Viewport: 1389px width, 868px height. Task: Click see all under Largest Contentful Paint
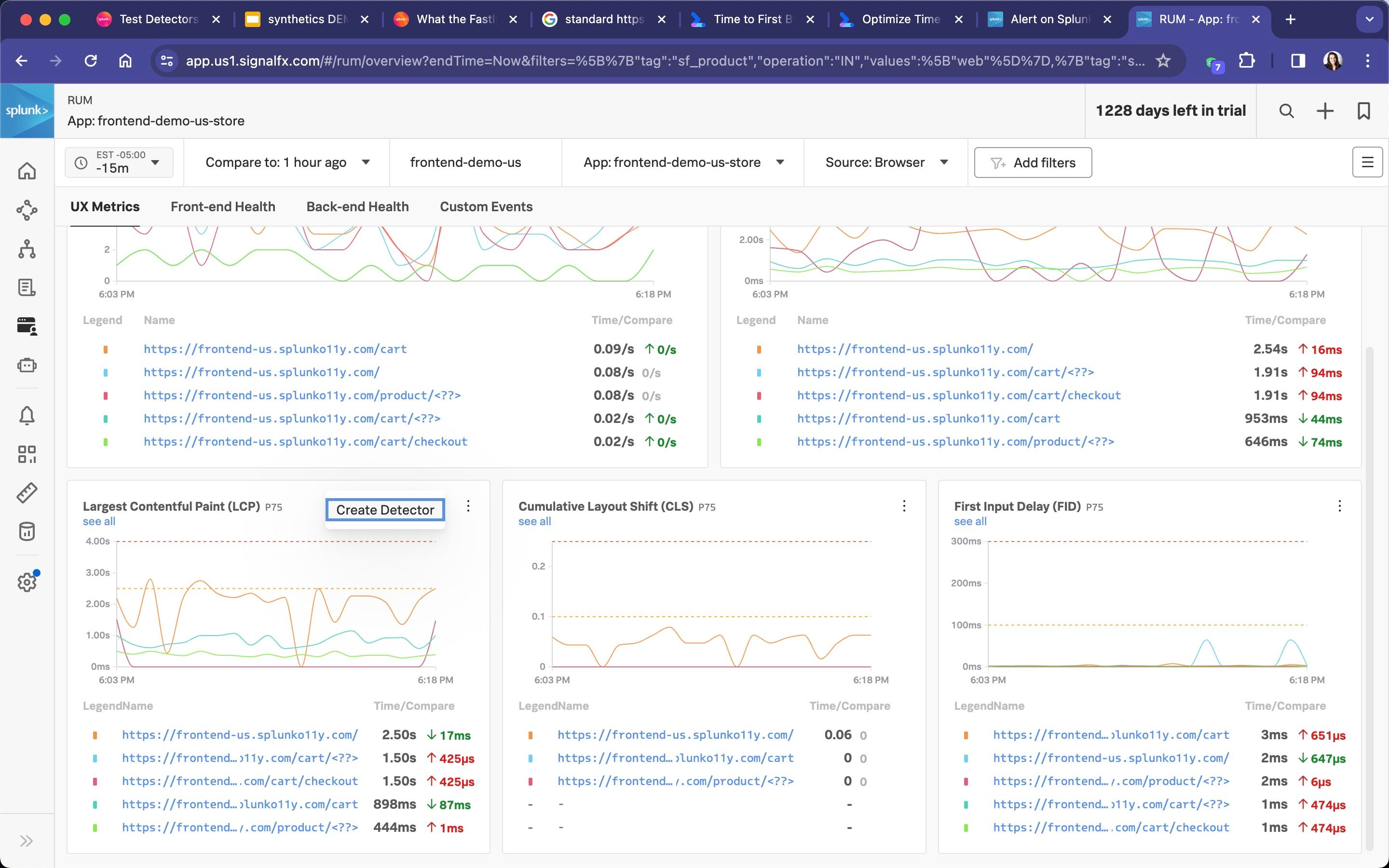point(99,521)
